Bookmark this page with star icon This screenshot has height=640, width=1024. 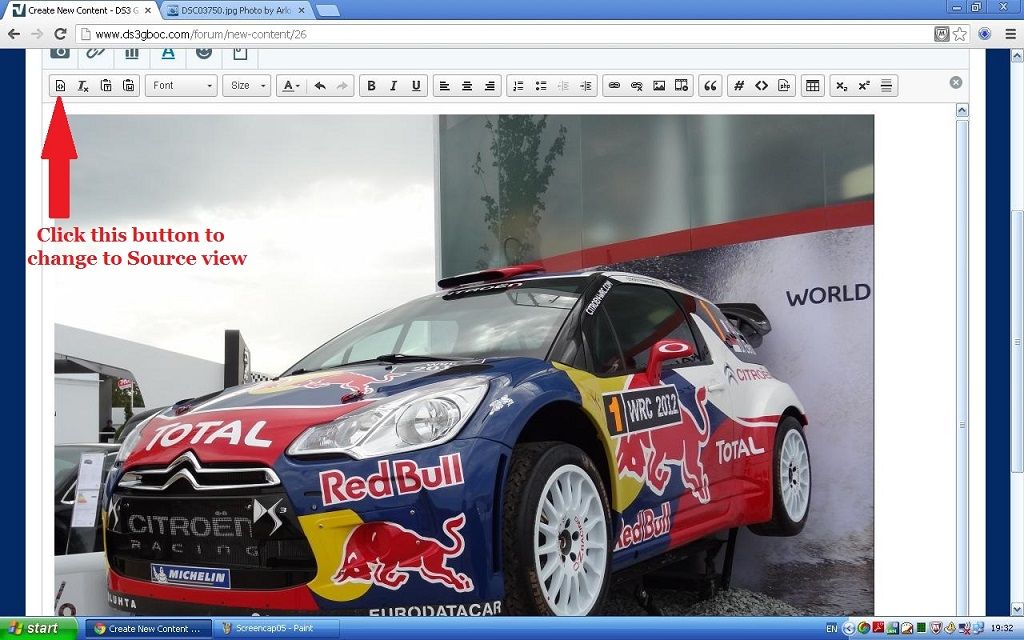[x=959, y=34]
